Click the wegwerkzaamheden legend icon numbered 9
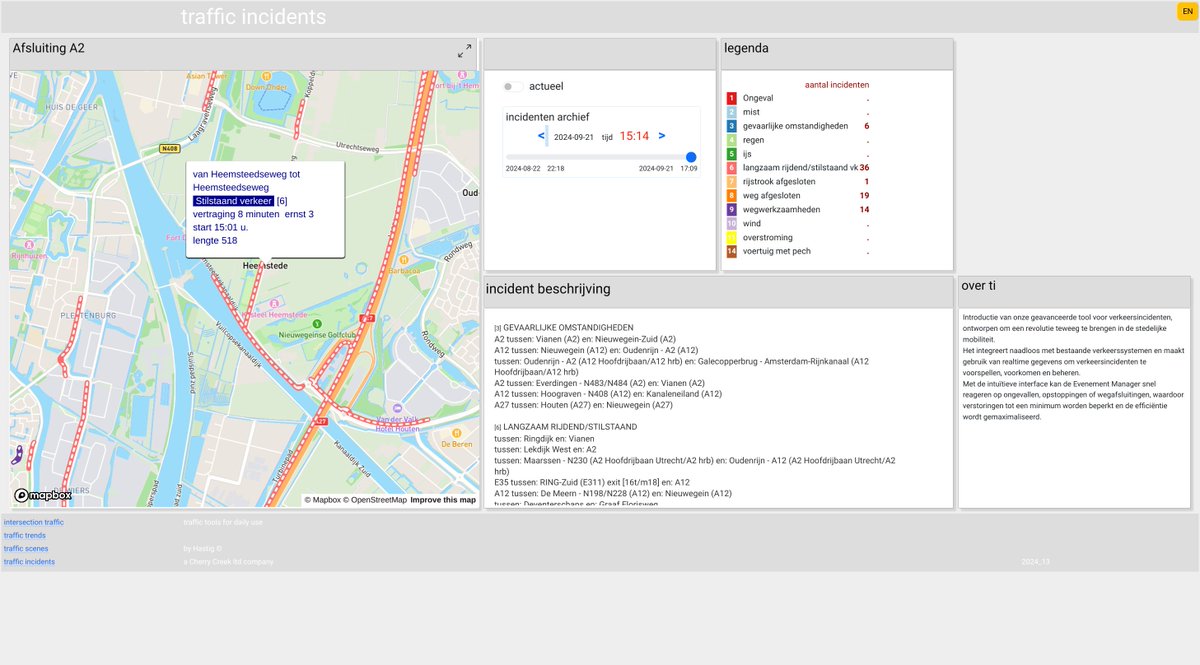The width and height of the screenshot is (1200, 665). [731, 210]
